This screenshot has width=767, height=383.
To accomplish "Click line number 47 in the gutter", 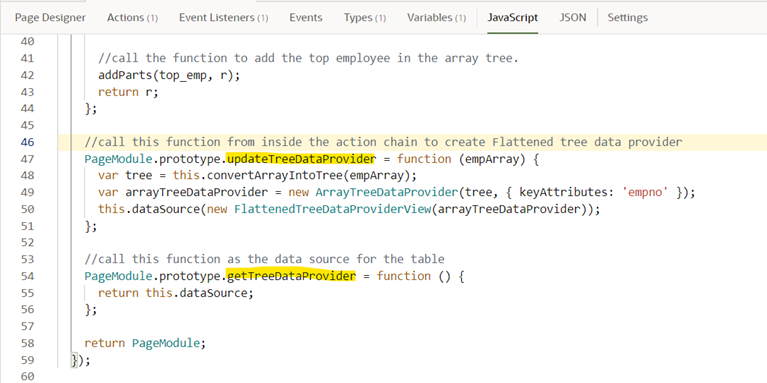I will [27, 159].
